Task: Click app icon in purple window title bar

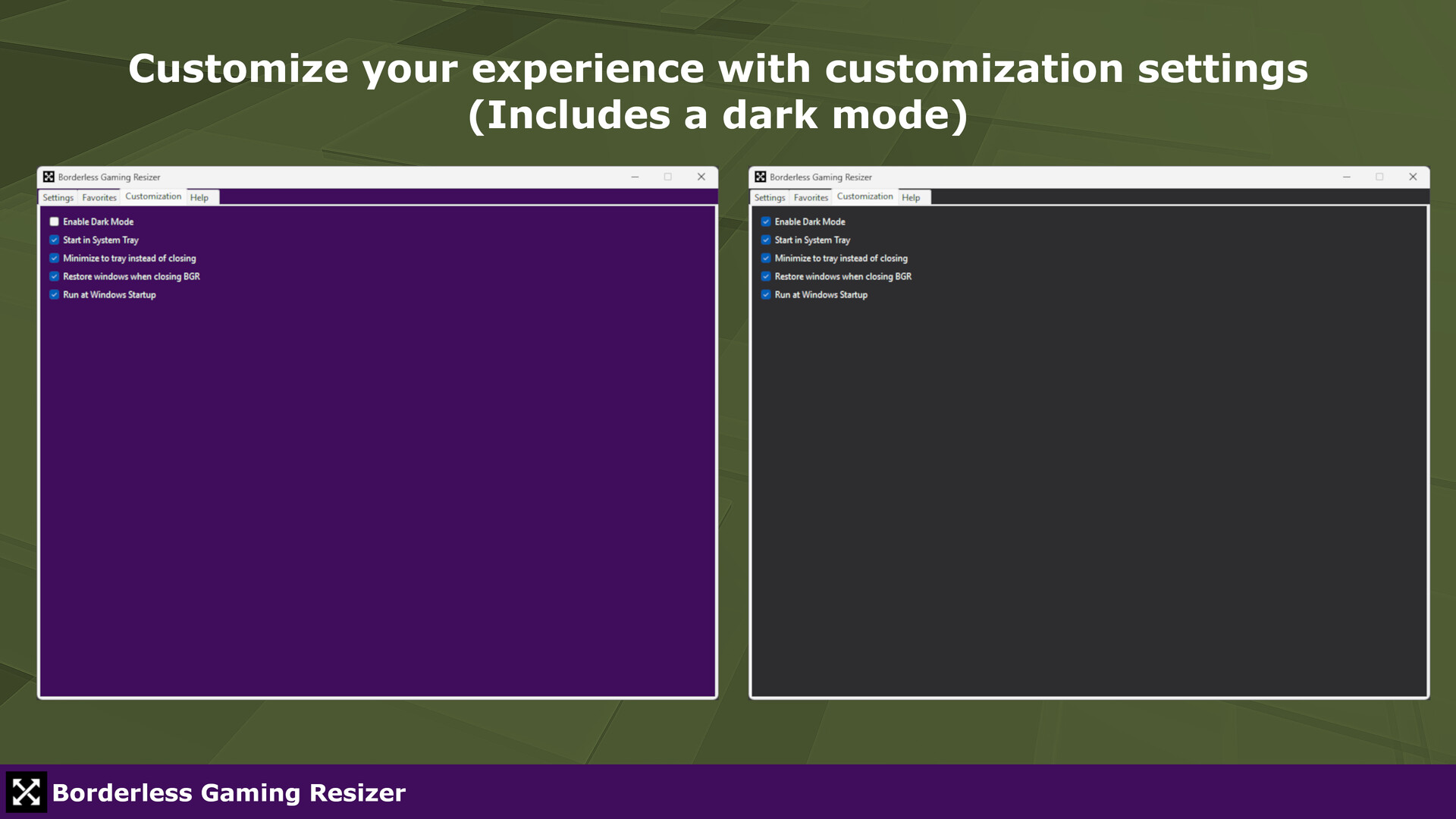Action: click(x=49, y=177)
